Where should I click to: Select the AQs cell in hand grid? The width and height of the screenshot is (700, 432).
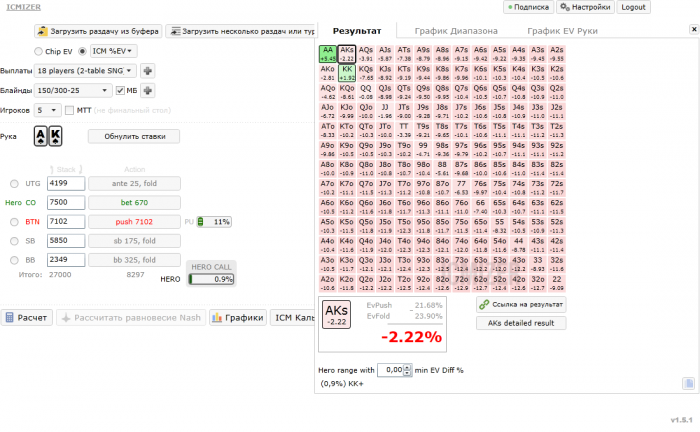(x=366, y=54)
